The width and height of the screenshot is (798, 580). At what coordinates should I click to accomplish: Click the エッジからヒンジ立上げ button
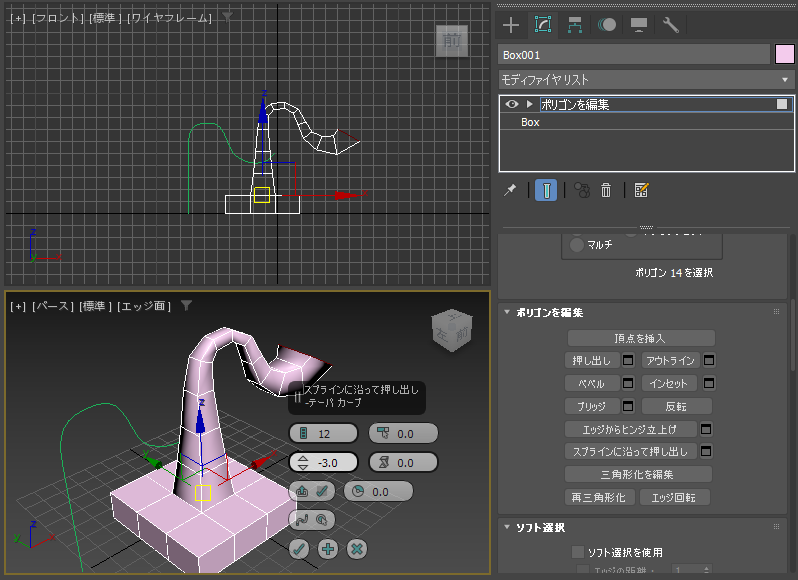point(631,429)
